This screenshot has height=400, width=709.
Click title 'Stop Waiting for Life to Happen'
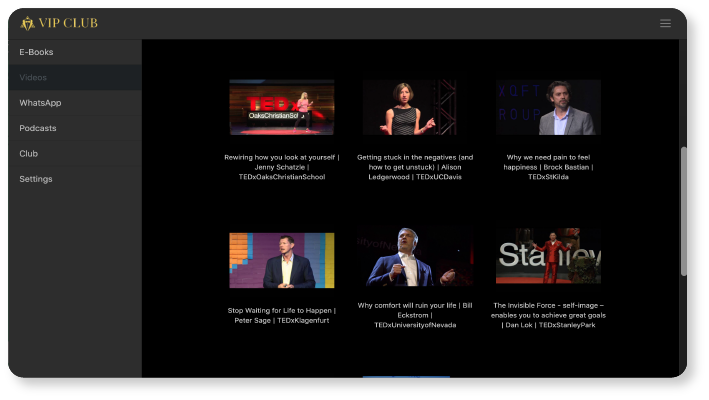282,315
